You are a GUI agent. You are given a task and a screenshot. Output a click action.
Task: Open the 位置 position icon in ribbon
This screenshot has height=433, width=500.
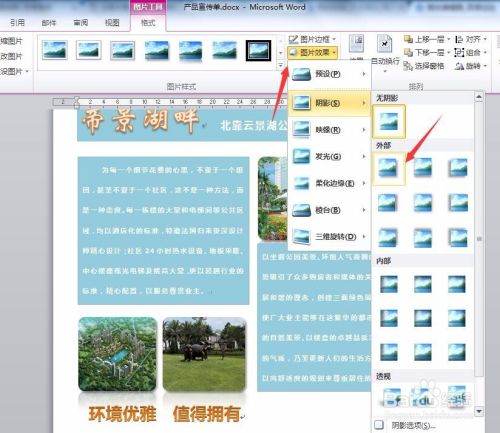pyautogui.click(x=357, y=45)
